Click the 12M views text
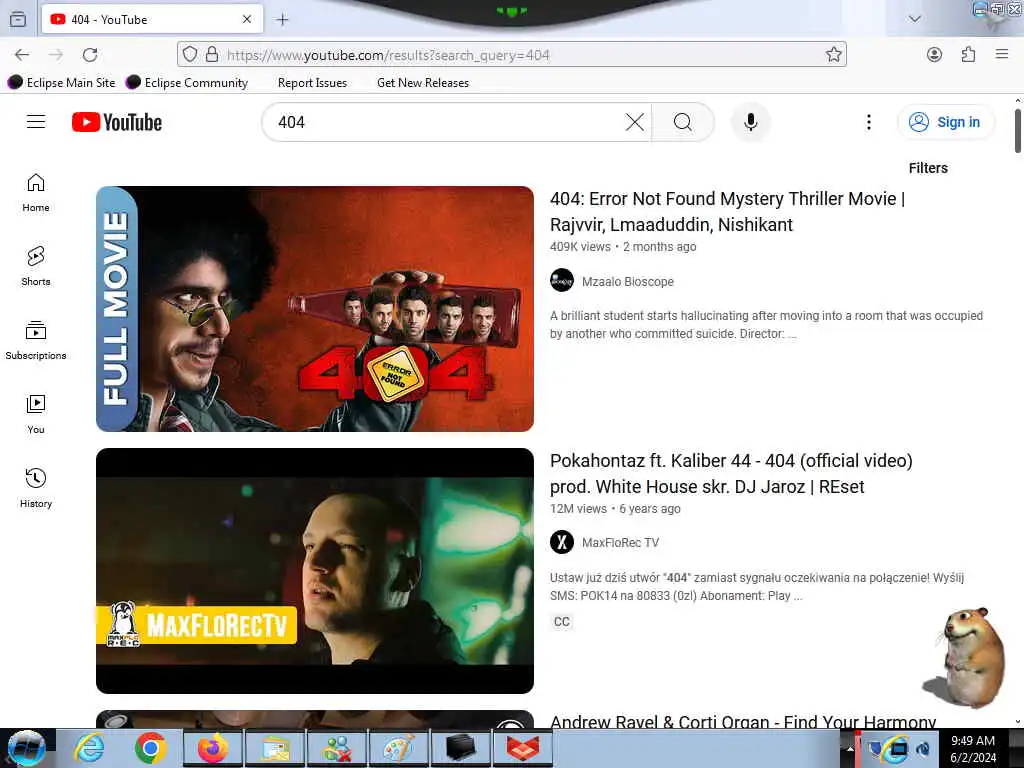Image resolution: width=1024 pixels, height=768 pixels. (x=578, y=509)
